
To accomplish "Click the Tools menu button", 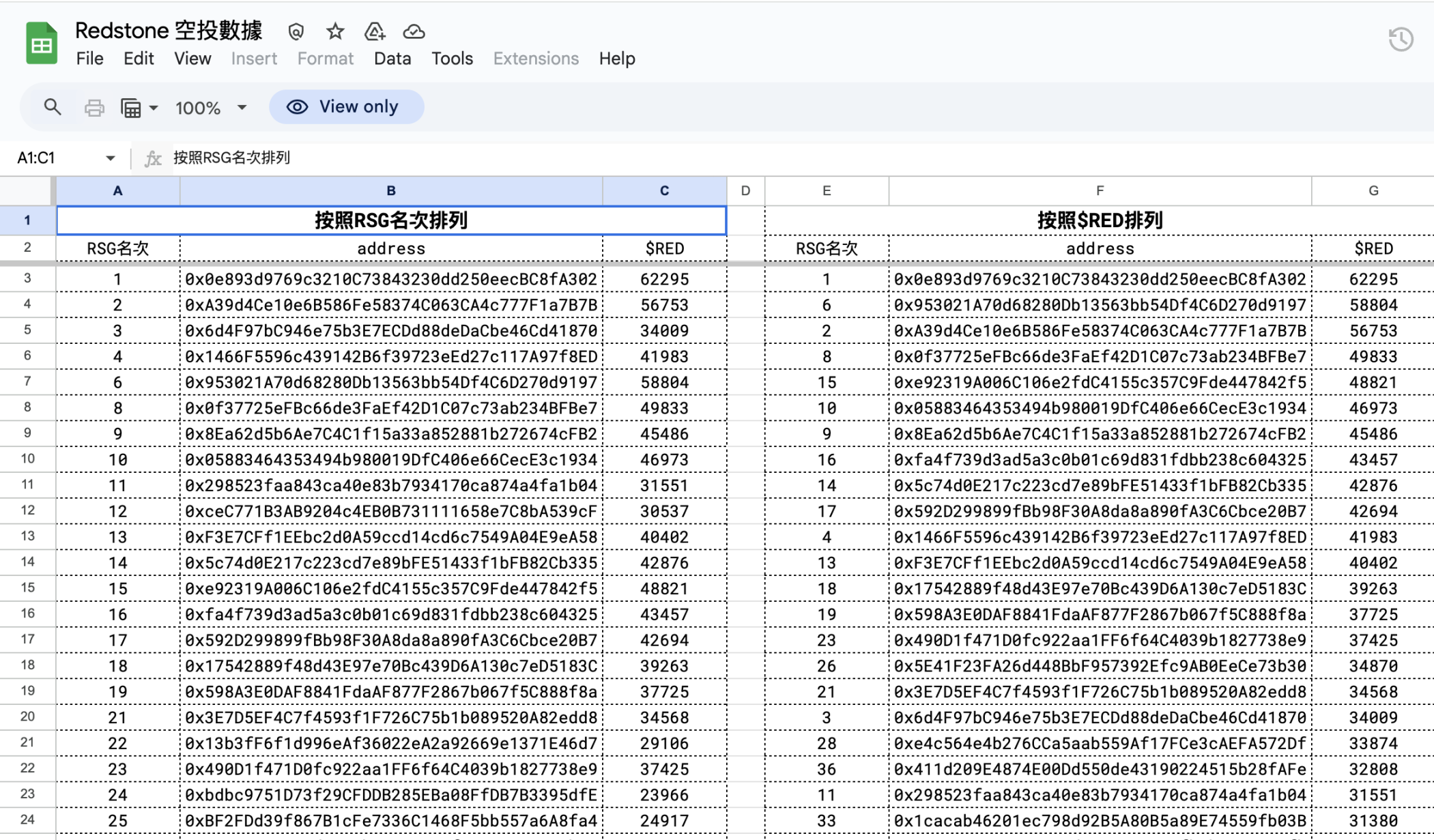I will 452,58.
